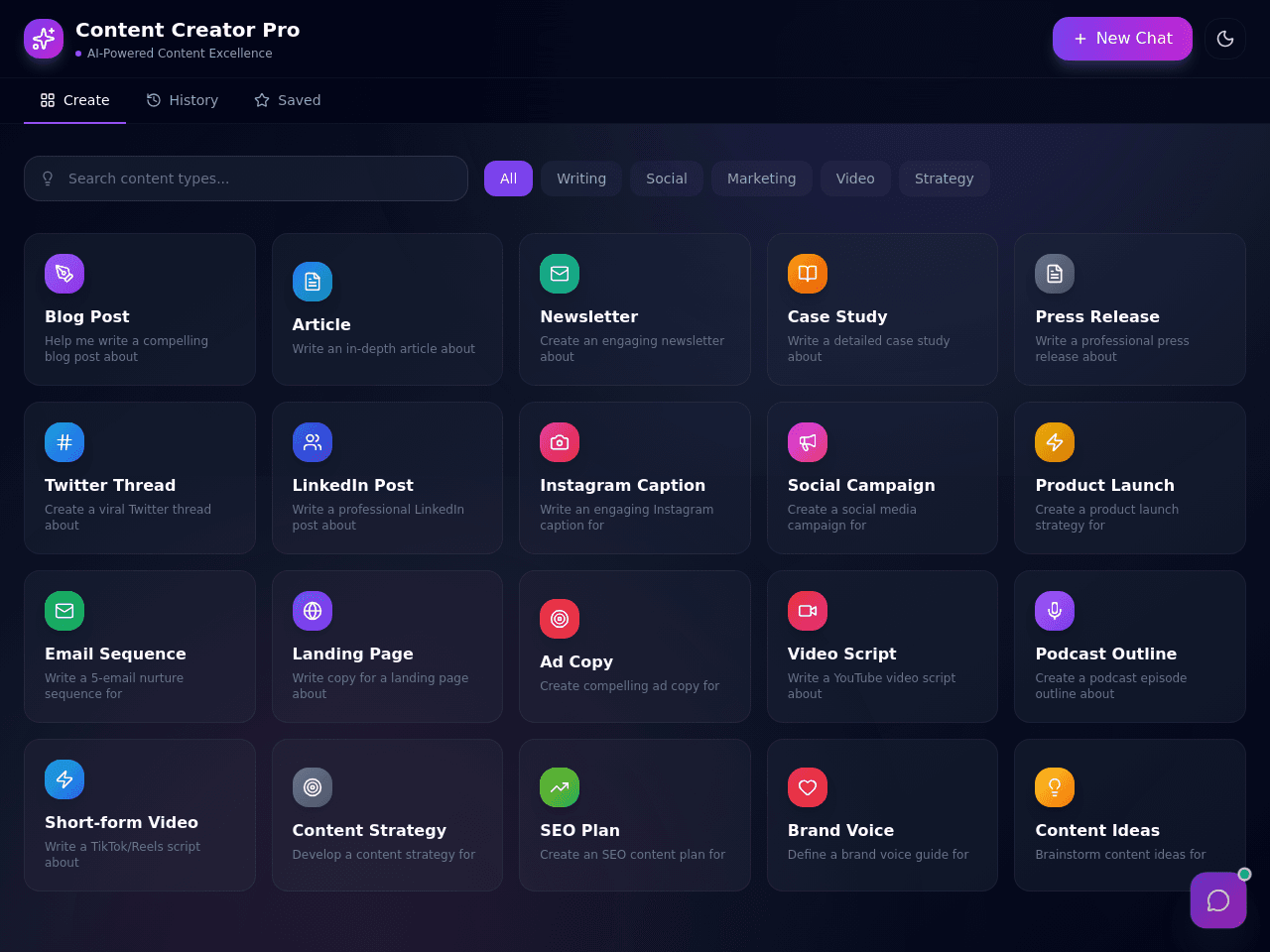The width and height of the screenshot is (1270, 952).
Task: Click "Develop a content strategy for" text
Action: click(x=384, y=855)
